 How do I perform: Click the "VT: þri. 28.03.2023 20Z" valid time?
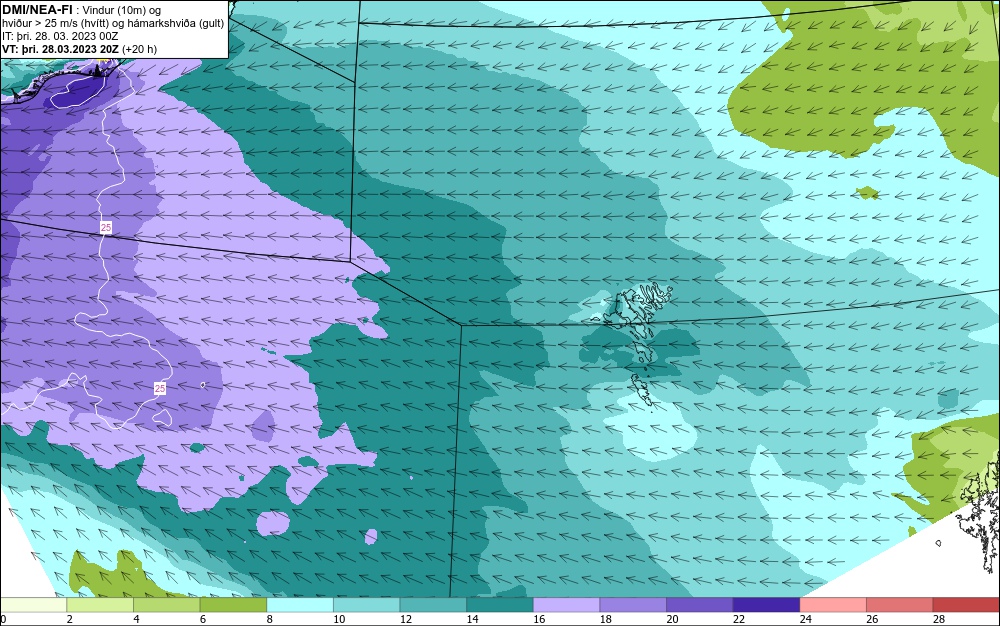coord(61,48)
